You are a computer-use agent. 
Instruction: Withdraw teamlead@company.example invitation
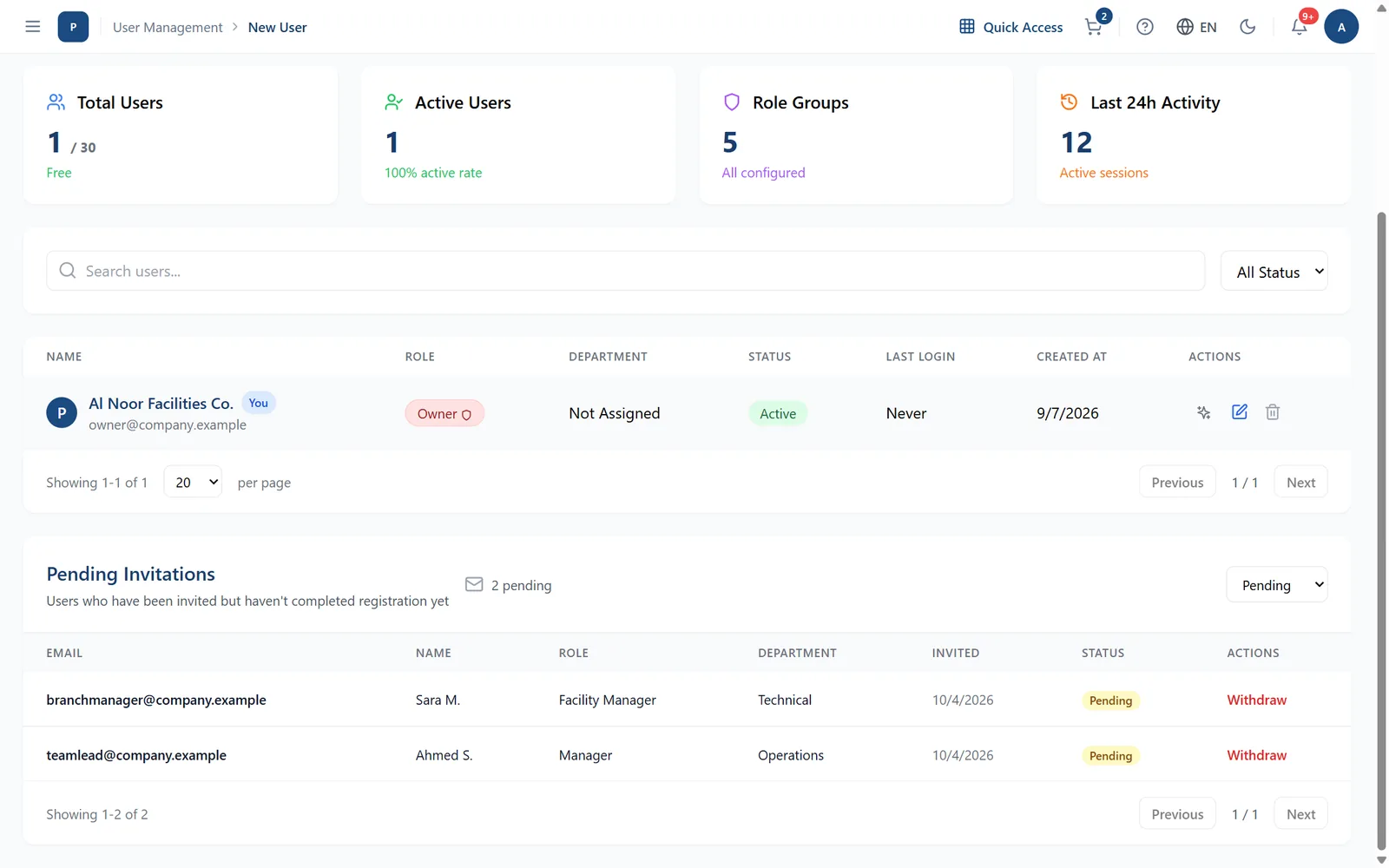[x=1256, y=755]
